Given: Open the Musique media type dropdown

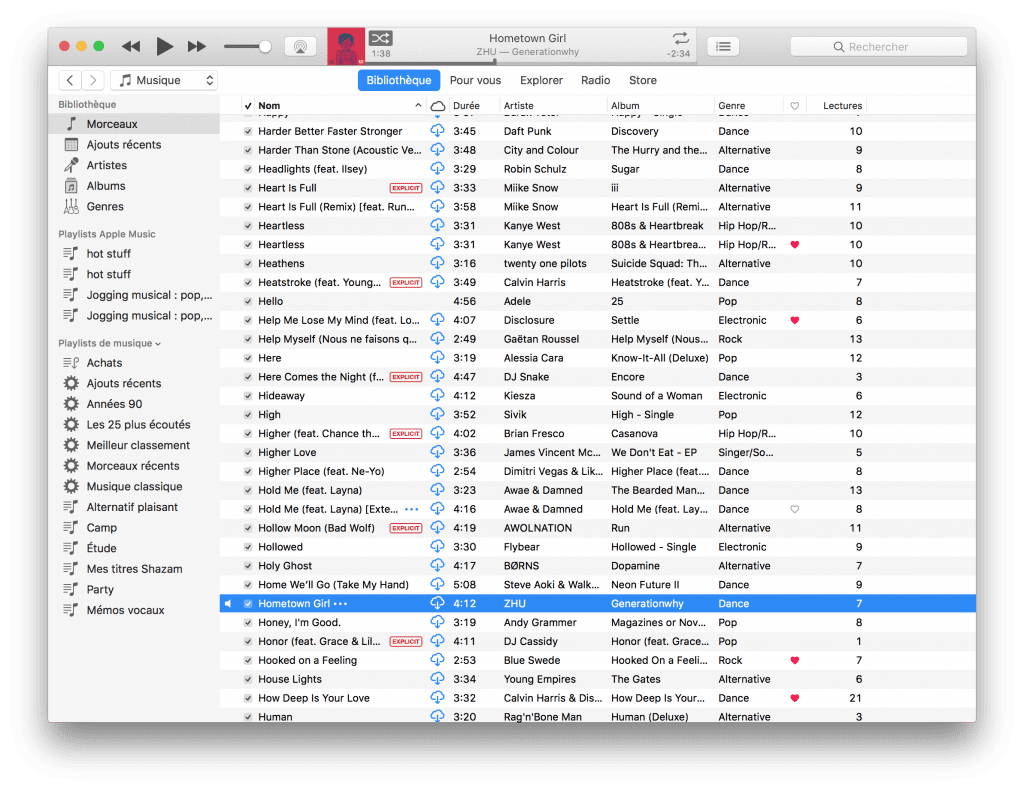Looking at the screenshot, I should click(164, 80).
